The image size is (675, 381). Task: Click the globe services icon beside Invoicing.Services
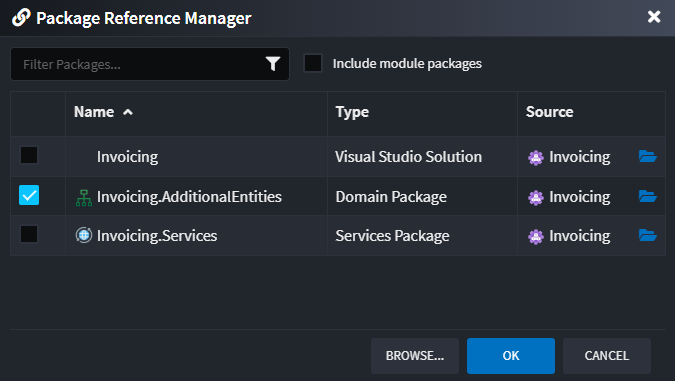[84, 235]
